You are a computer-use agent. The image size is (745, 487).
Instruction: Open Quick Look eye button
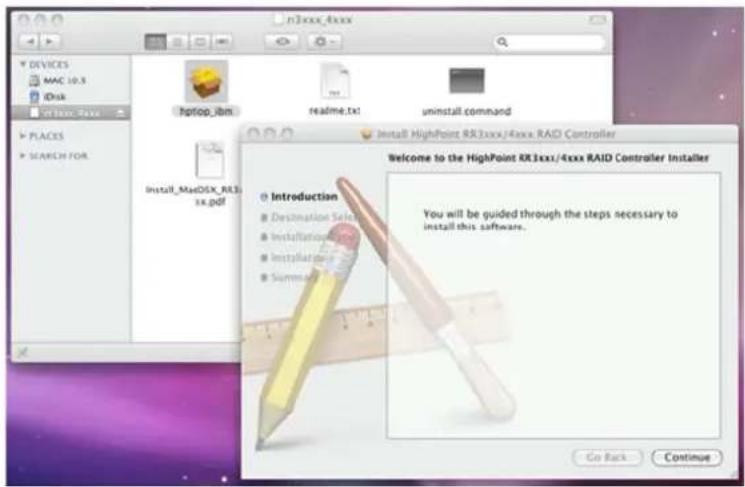click(282, 42)
